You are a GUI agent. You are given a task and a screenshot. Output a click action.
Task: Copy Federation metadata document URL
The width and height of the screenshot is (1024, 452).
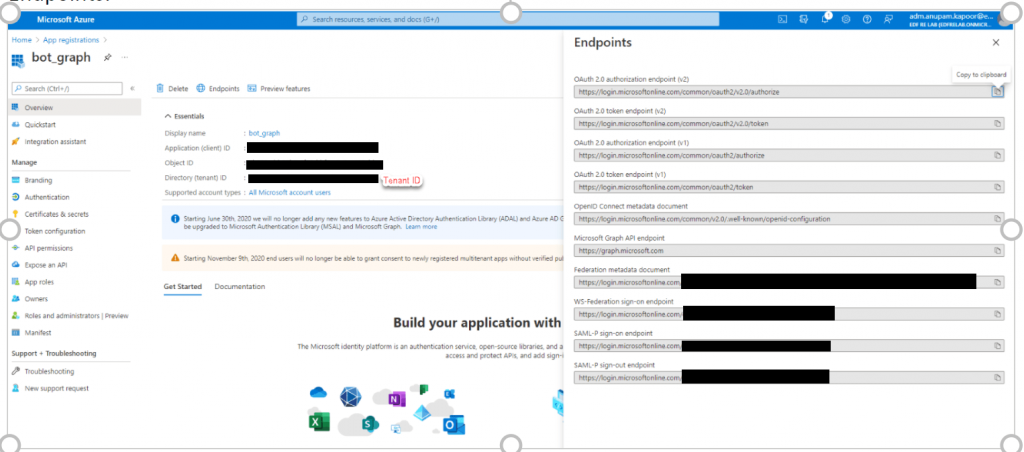pos(997,282)
